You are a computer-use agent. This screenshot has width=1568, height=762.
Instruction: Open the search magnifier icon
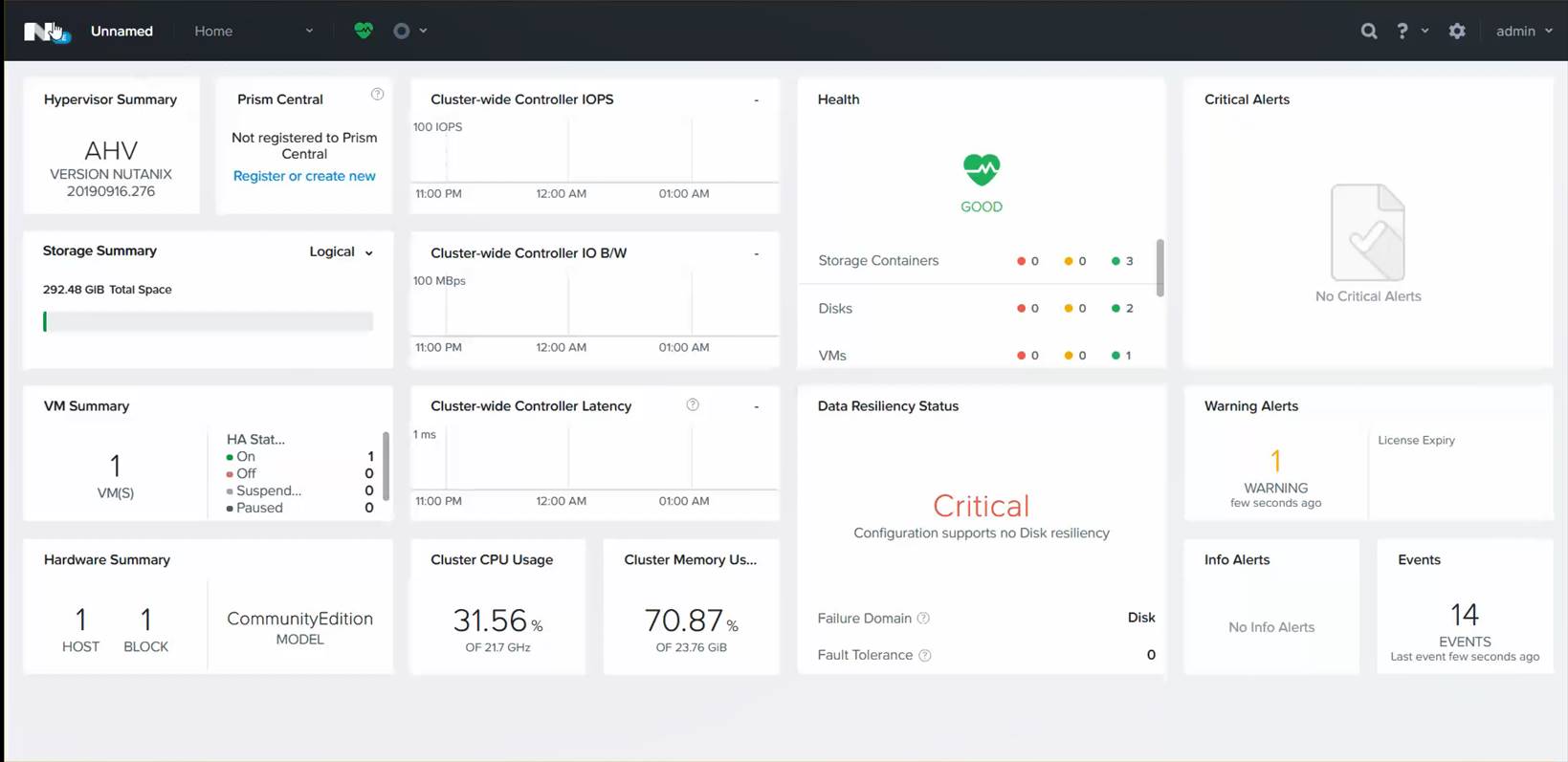(1369, 31)
